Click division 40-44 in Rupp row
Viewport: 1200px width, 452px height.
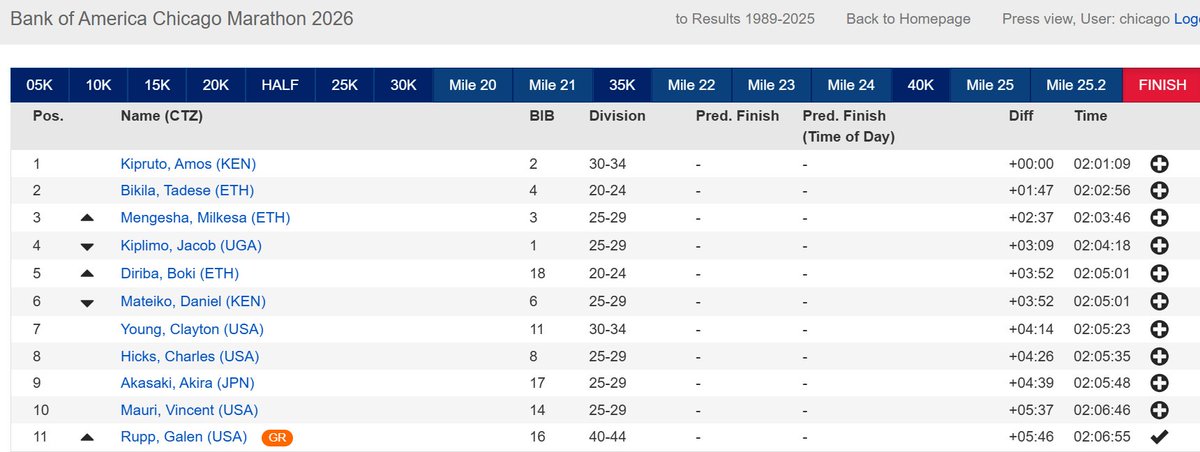tap(609, 437)
